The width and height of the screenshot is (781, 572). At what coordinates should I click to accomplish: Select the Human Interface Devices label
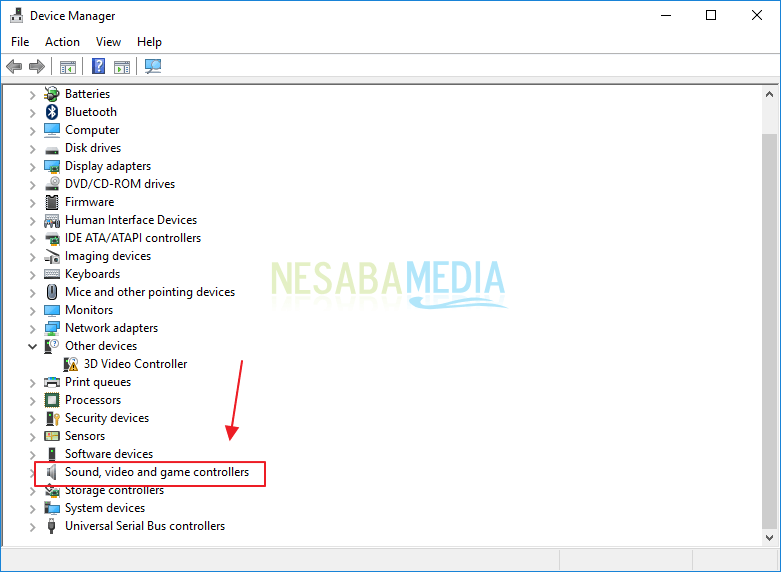coord(130,220)
